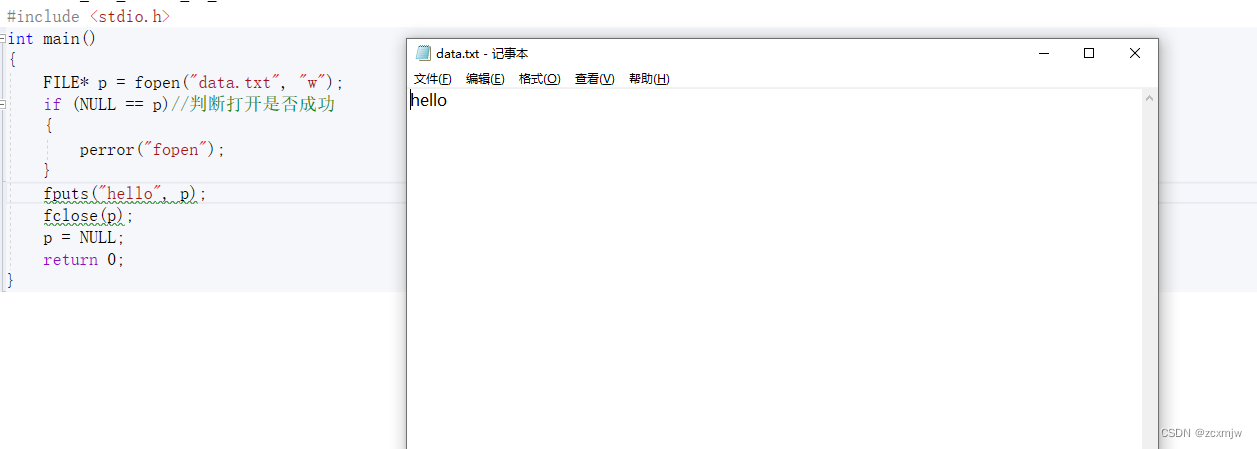The image size is (1257, 449).
Task: Click the p = NULL; line
Action: [84, 238]
